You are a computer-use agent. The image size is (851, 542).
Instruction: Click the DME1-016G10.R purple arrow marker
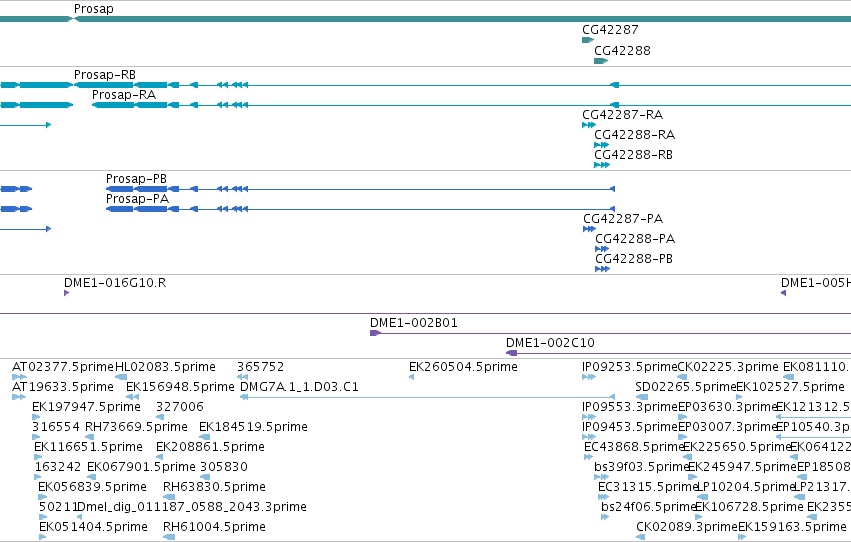click(x=66, y=293)
